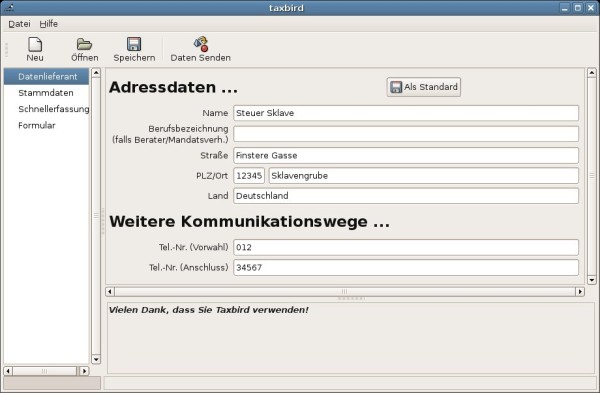600x393 pixels.
Task: Save data with the Speichern floppy icon
Action: (x=134, y=44)
